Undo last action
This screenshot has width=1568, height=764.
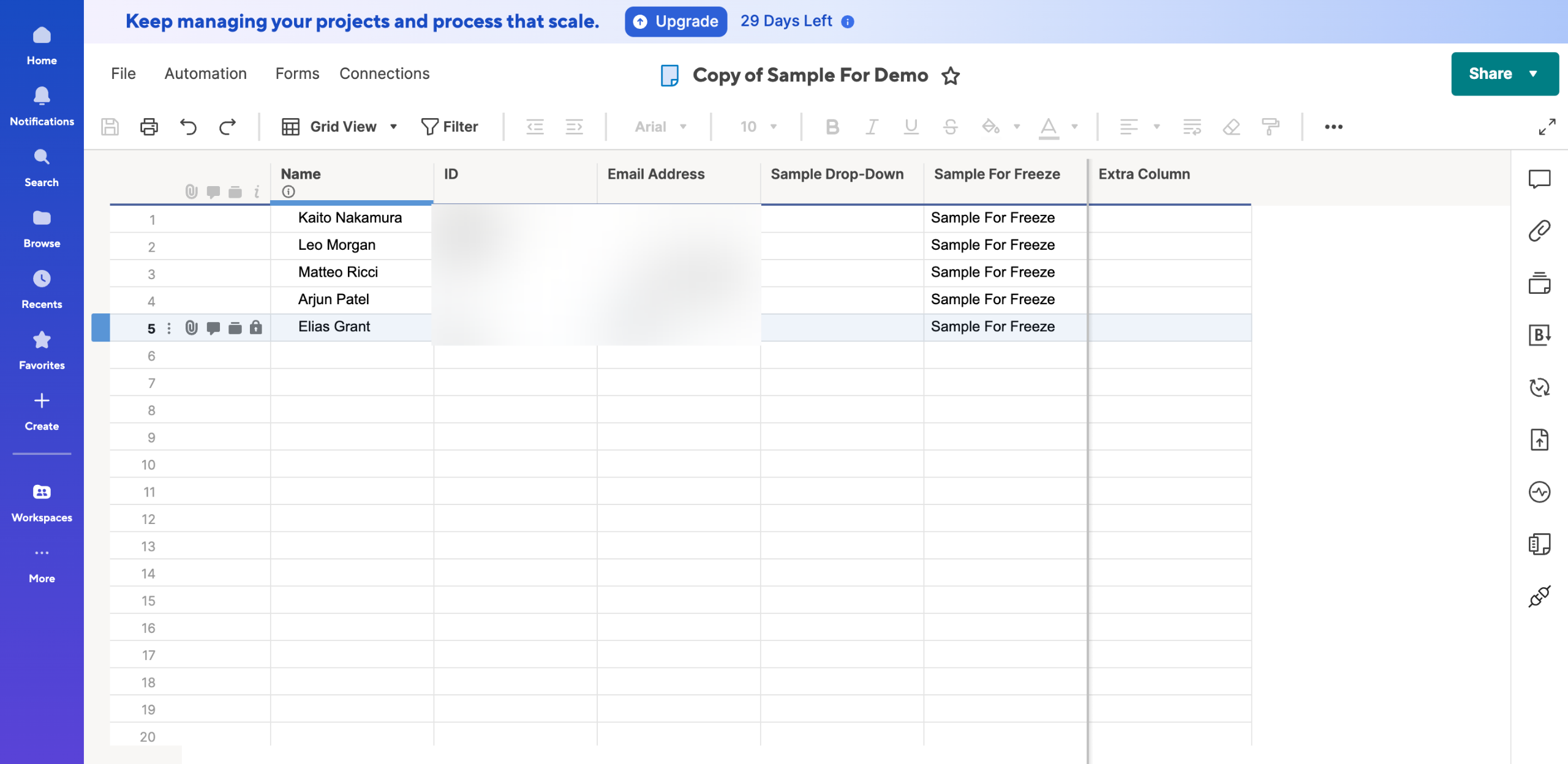click(188, 127)
